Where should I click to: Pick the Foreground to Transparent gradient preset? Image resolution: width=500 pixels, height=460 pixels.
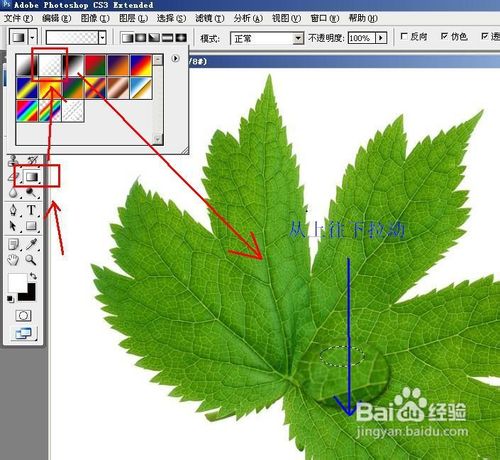[50, 65]
